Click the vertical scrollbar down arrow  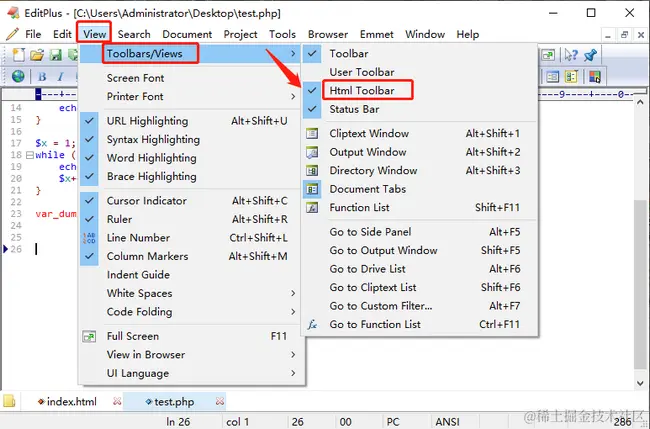640,383
